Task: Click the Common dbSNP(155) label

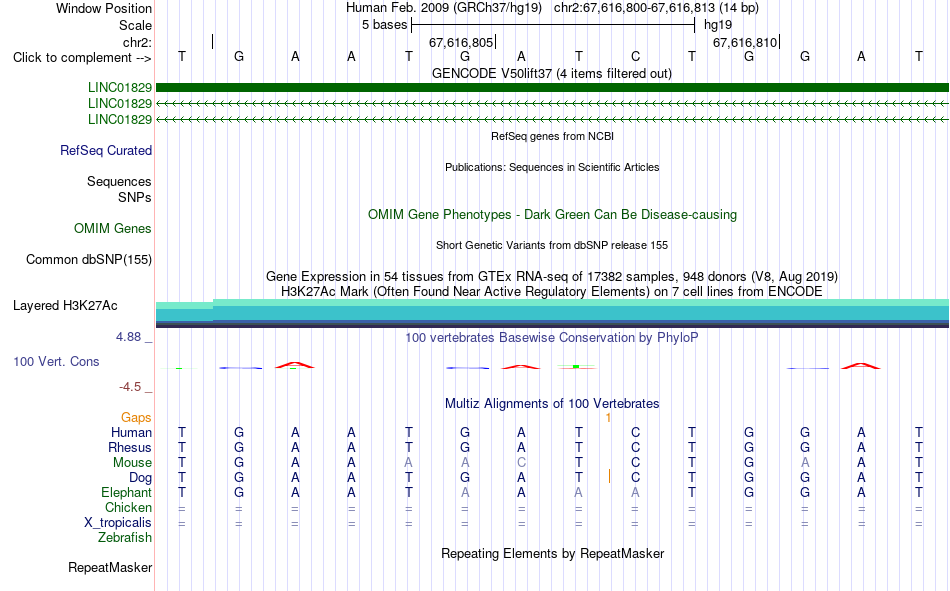Action: click(89, 259)
